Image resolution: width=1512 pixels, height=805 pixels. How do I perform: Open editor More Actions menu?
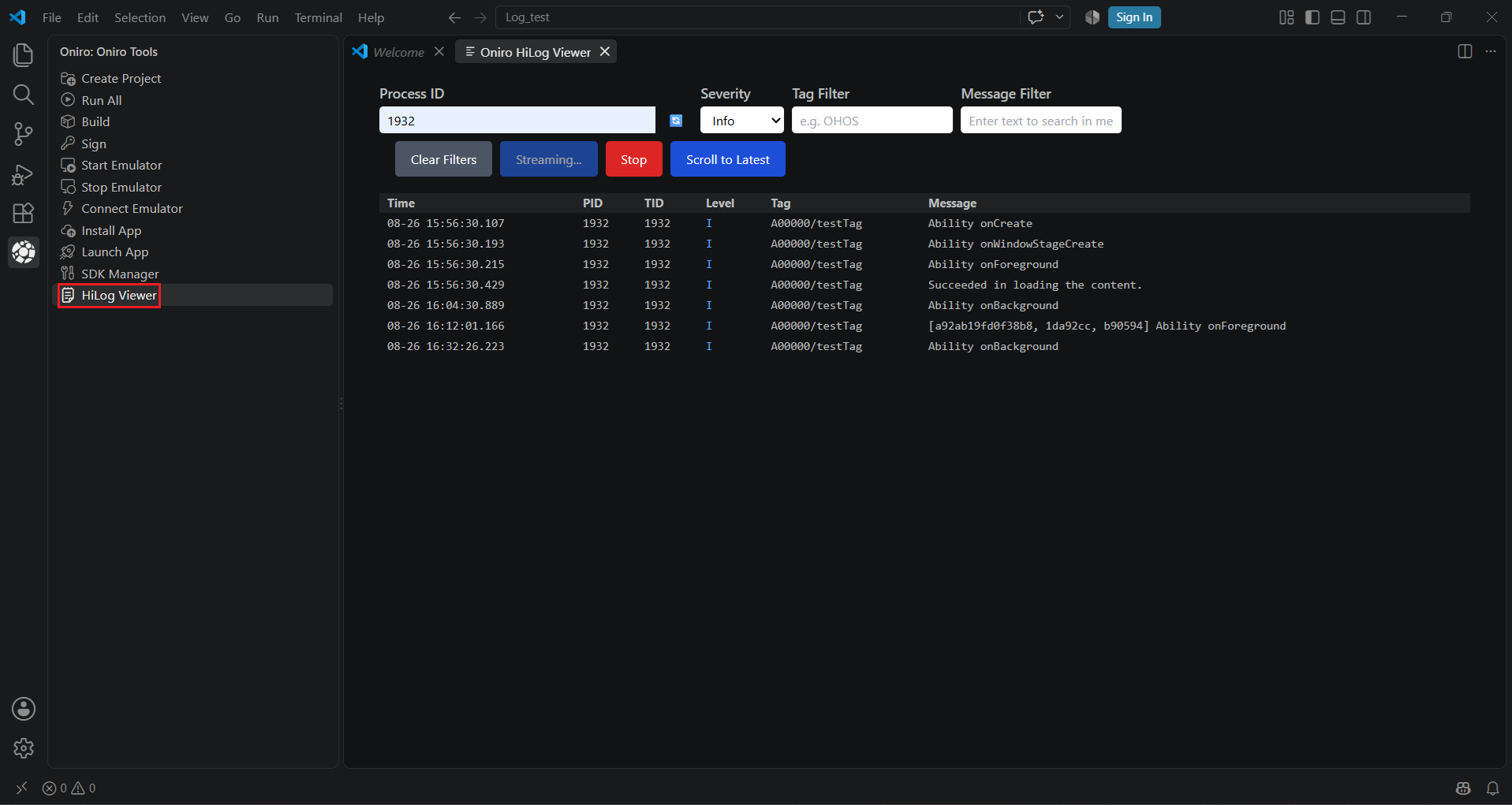[x=1491, y=51]
